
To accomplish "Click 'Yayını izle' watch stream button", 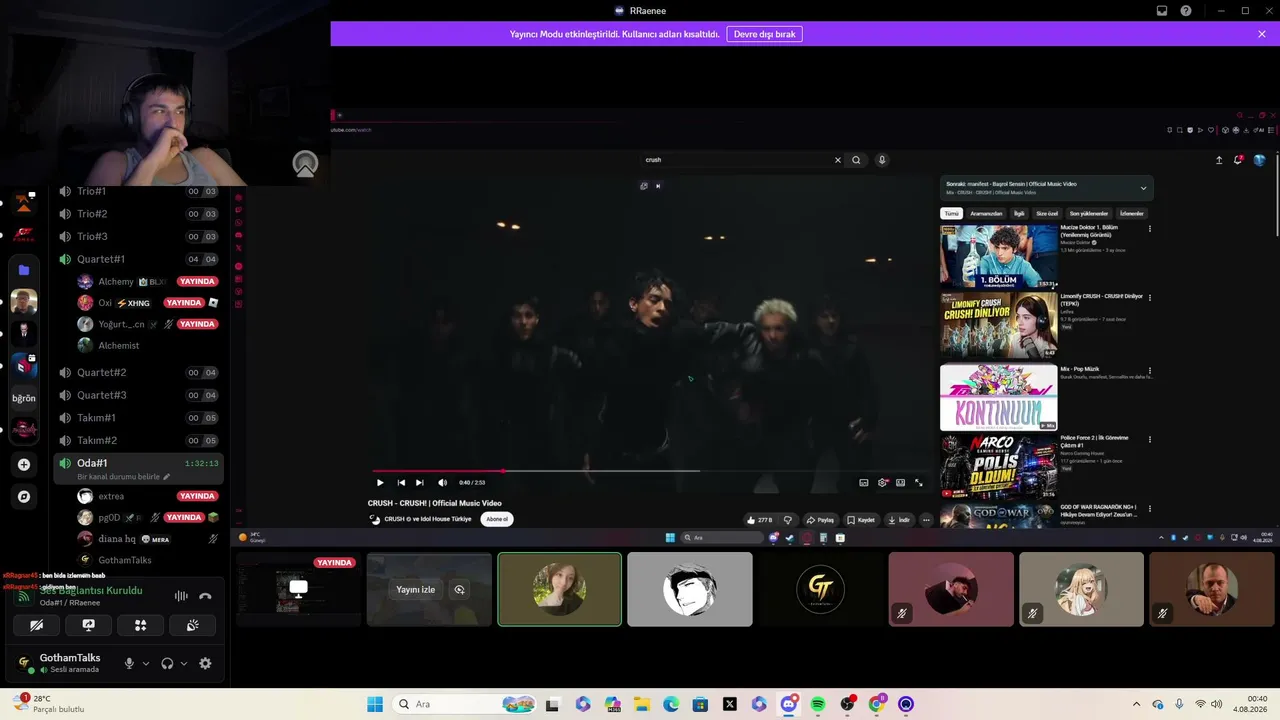I will coord(416,590).
